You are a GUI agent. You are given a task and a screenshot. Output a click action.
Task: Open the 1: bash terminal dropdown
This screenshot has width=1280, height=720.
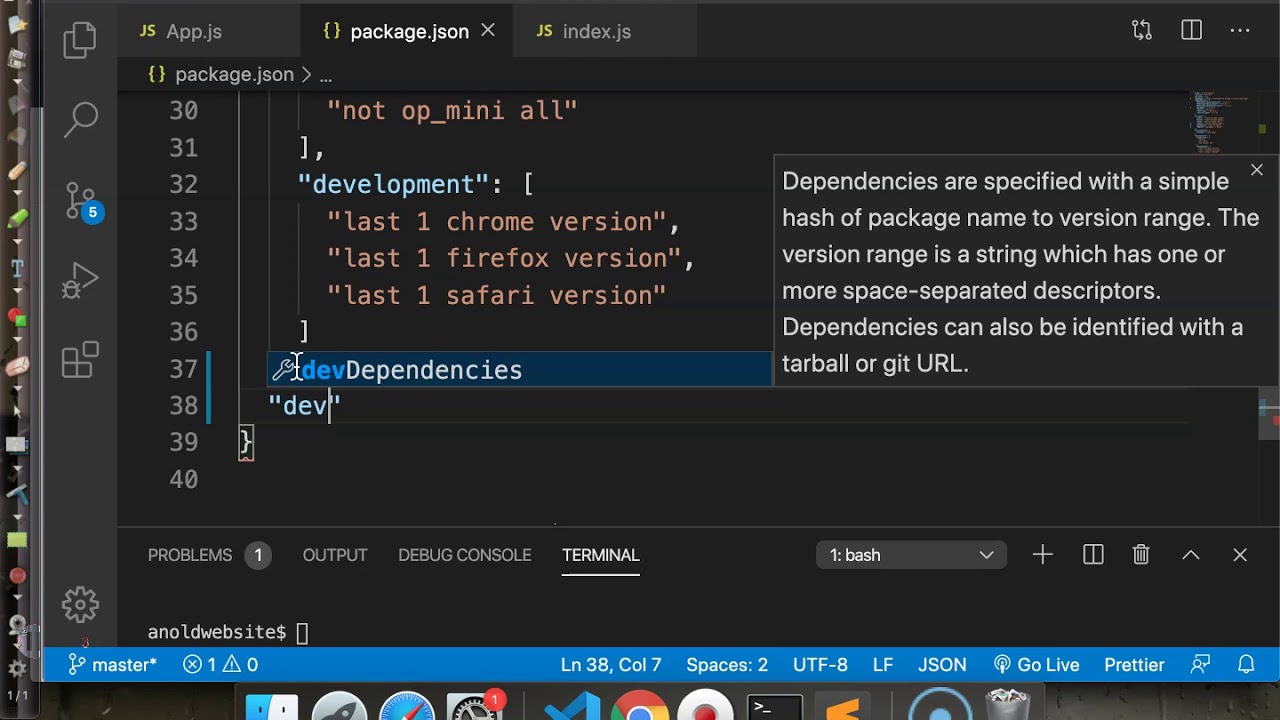pyautogui.click(x=912, y=555)
